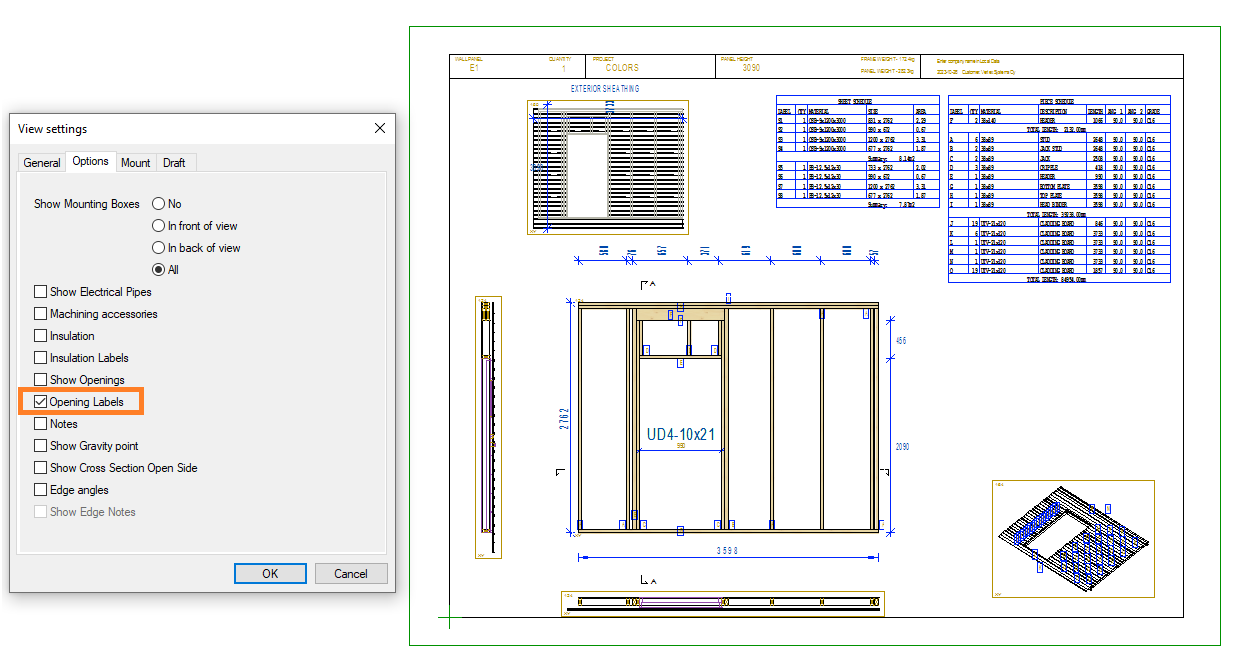Screen dimensions: 1237x655
Task: Click the Cancel button
Action: tap(350, 574)
